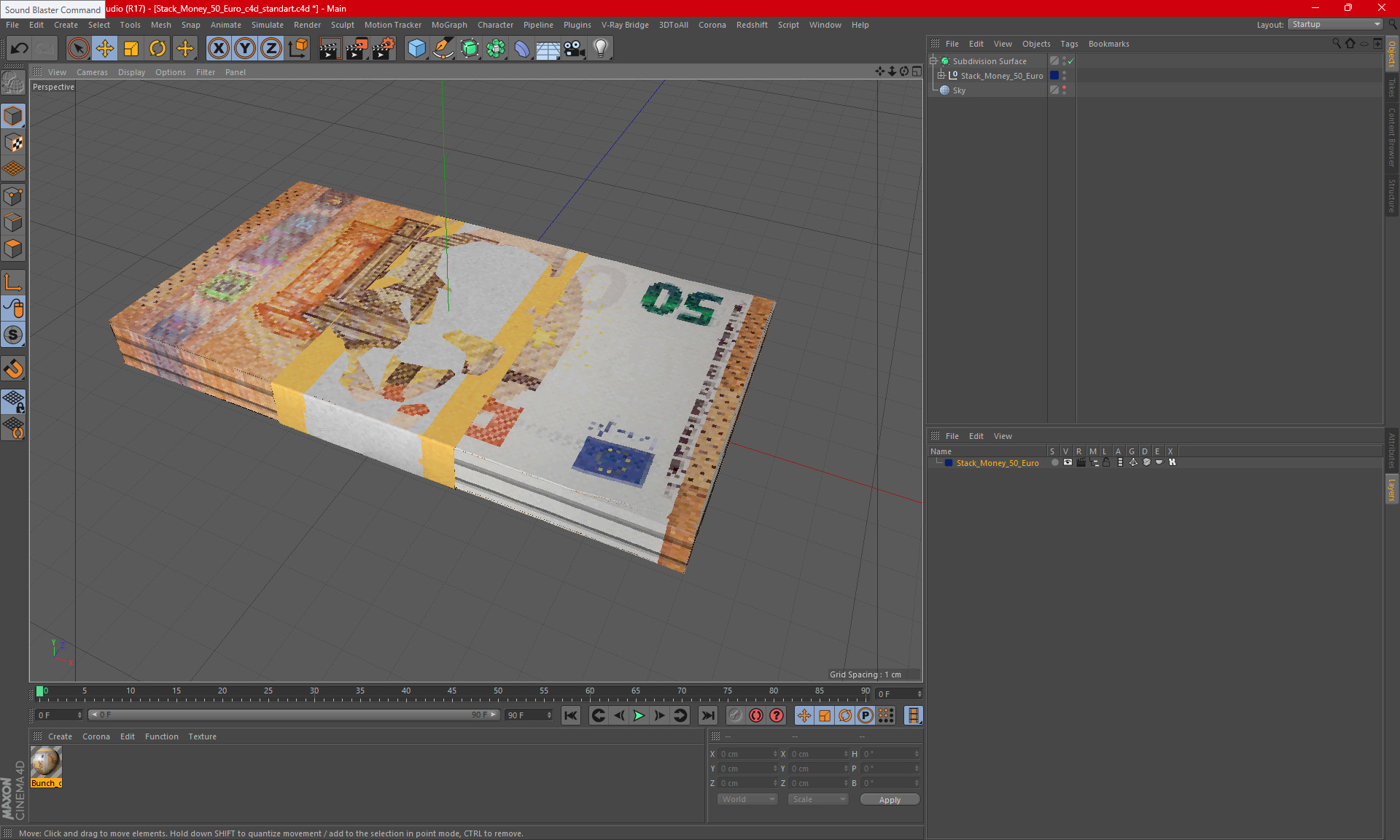Enable Model mode in left sidebar
The image size is (1400, 840).
pyautogui.click(x=13, y=116)
